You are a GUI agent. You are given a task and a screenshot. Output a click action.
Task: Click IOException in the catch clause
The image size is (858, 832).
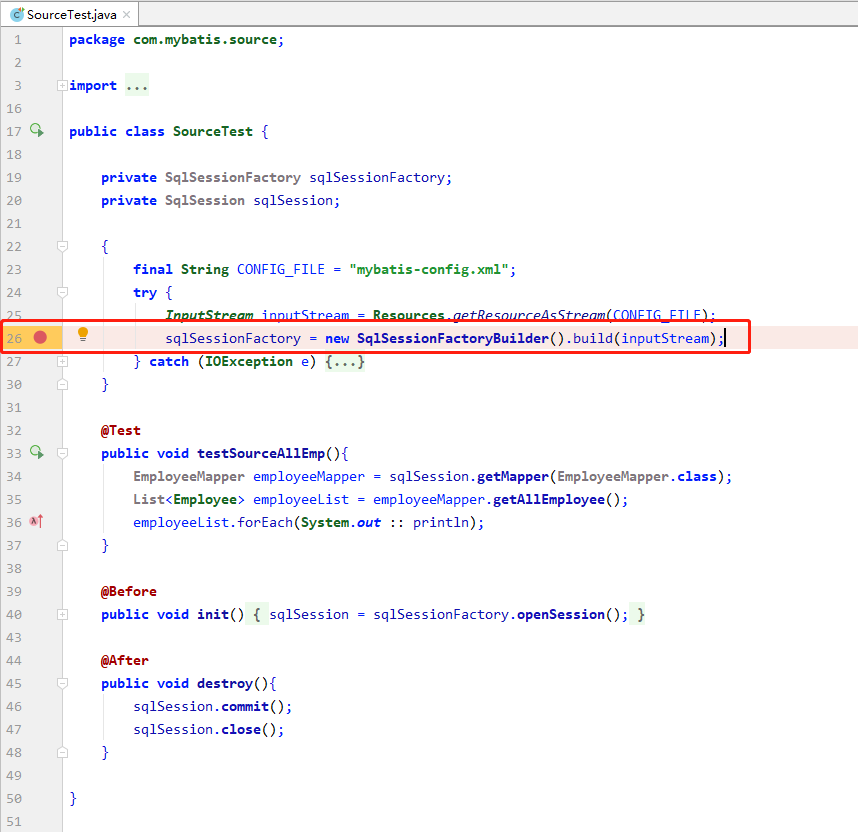pyautogui.click(x=249, y=361)
